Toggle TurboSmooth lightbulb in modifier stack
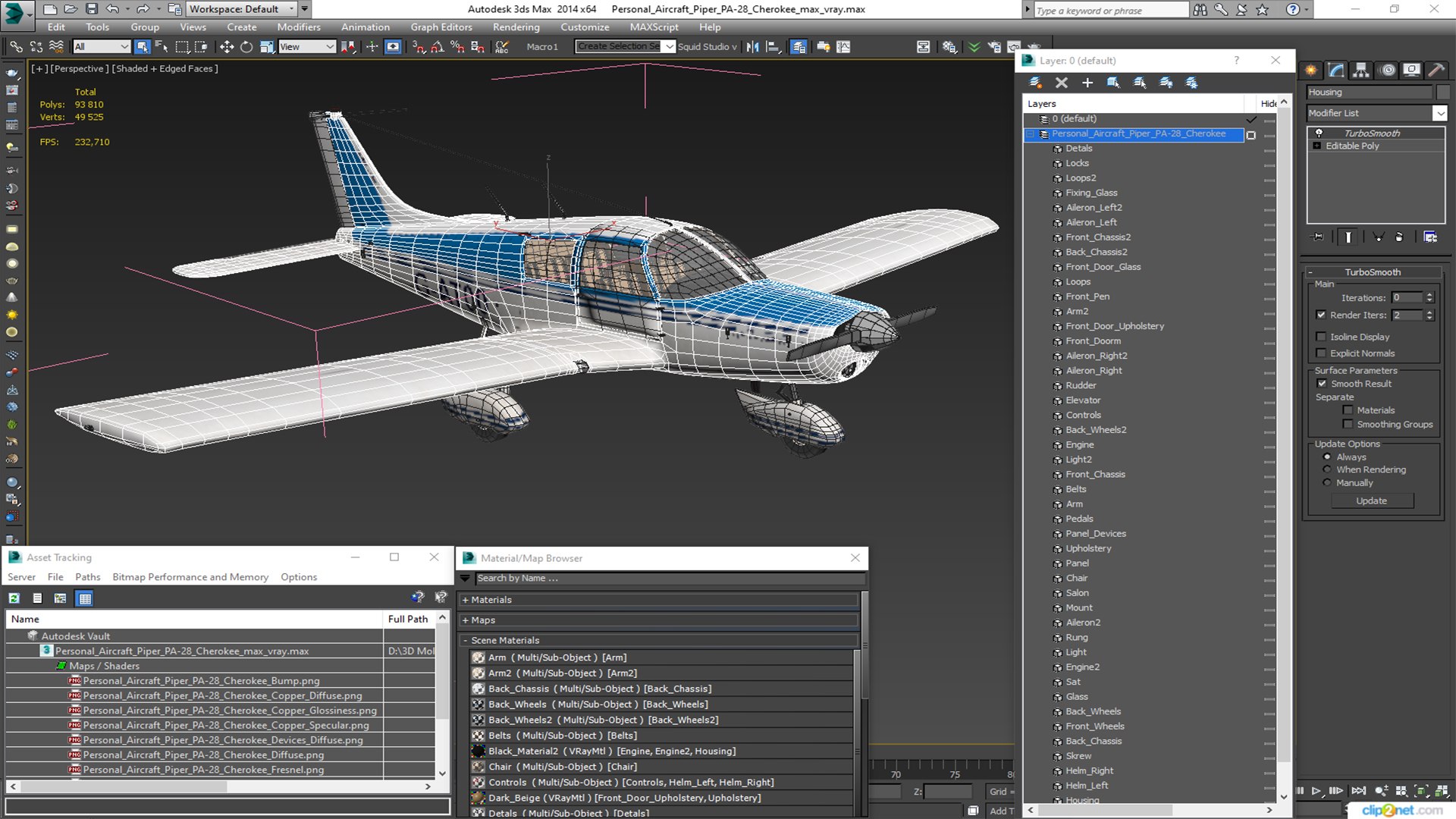 click(x=1319, y=133)
